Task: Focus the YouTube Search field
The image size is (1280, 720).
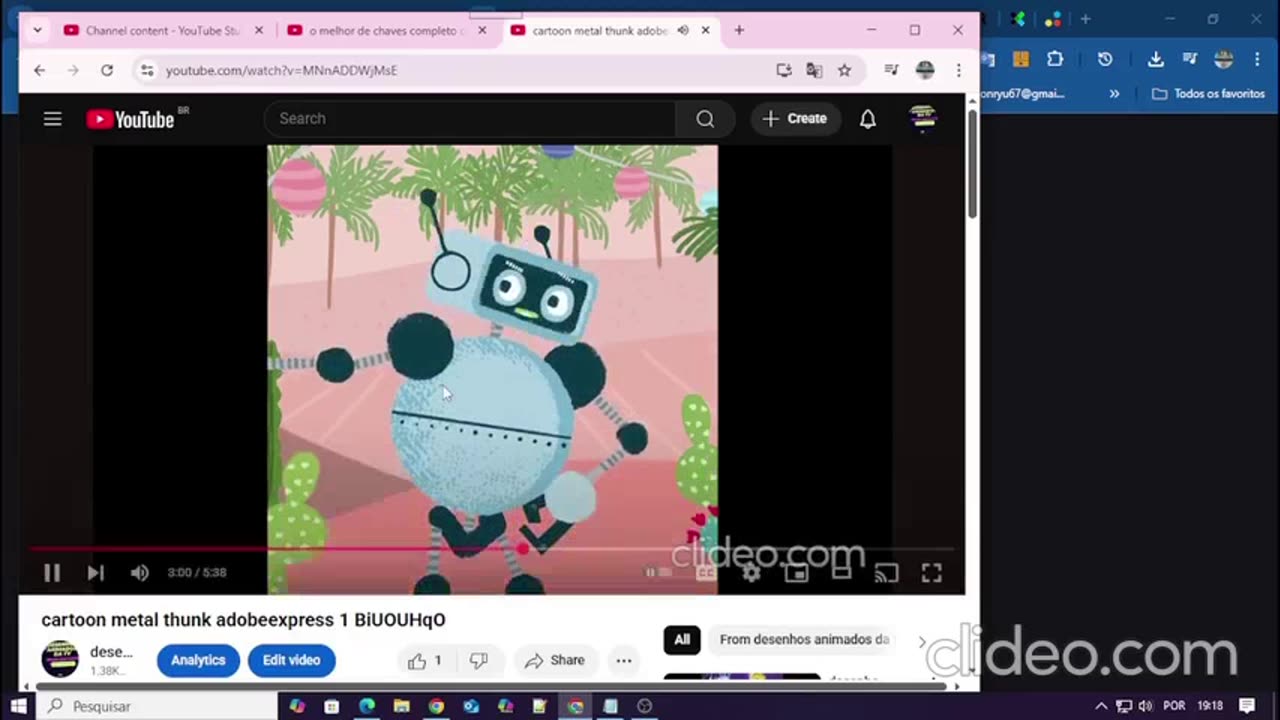Action: tap(470, 119)
